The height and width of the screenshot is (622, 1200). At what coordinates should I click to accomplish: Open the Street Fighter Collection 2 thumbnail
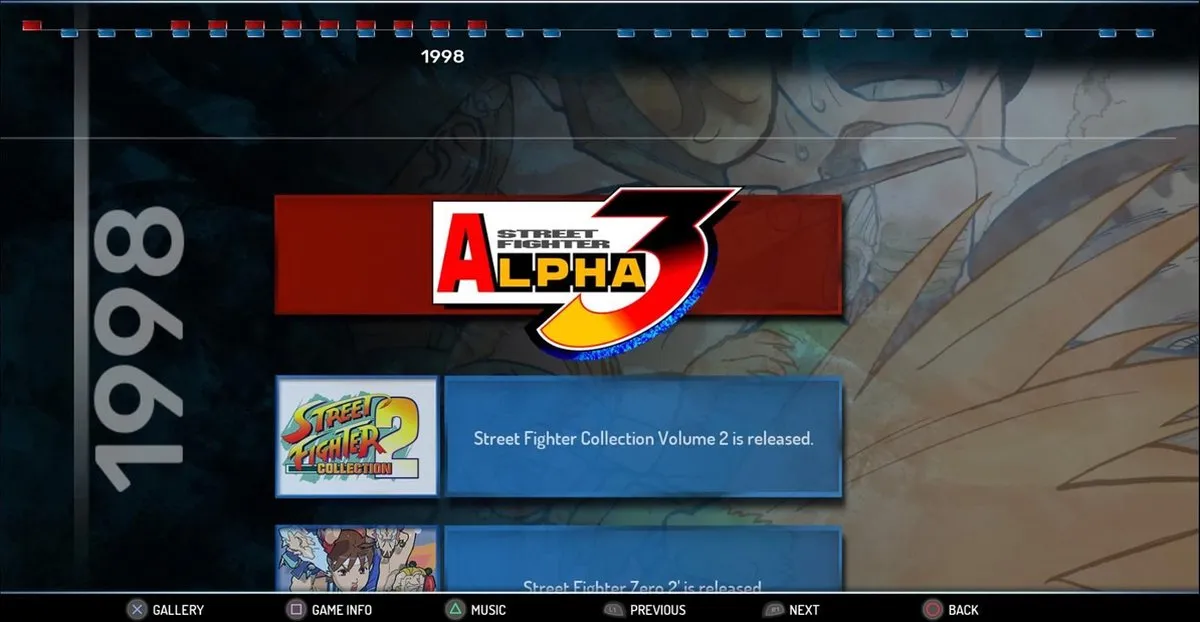tap(357, 436)
